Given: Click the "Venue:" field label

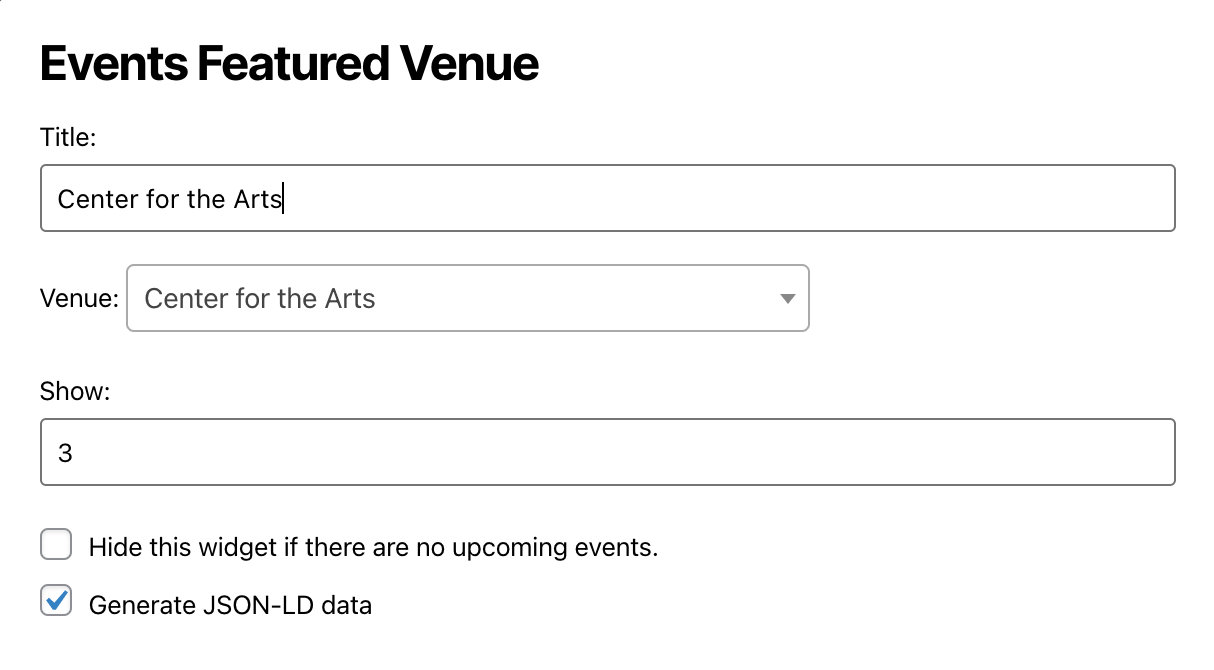Looking at the screenshot, I should coord(79,298).
